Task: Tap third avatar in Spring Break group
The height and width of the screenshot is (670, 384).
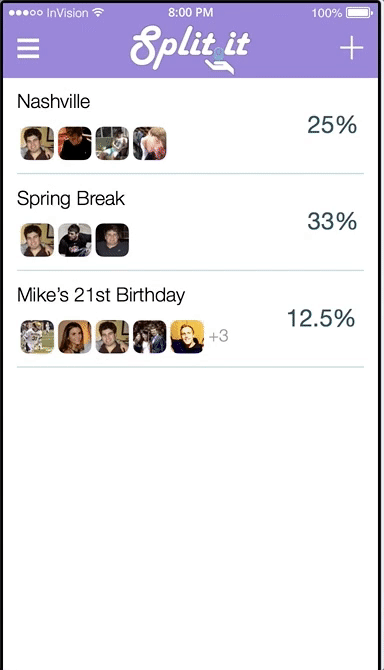Action: point(112,240)
